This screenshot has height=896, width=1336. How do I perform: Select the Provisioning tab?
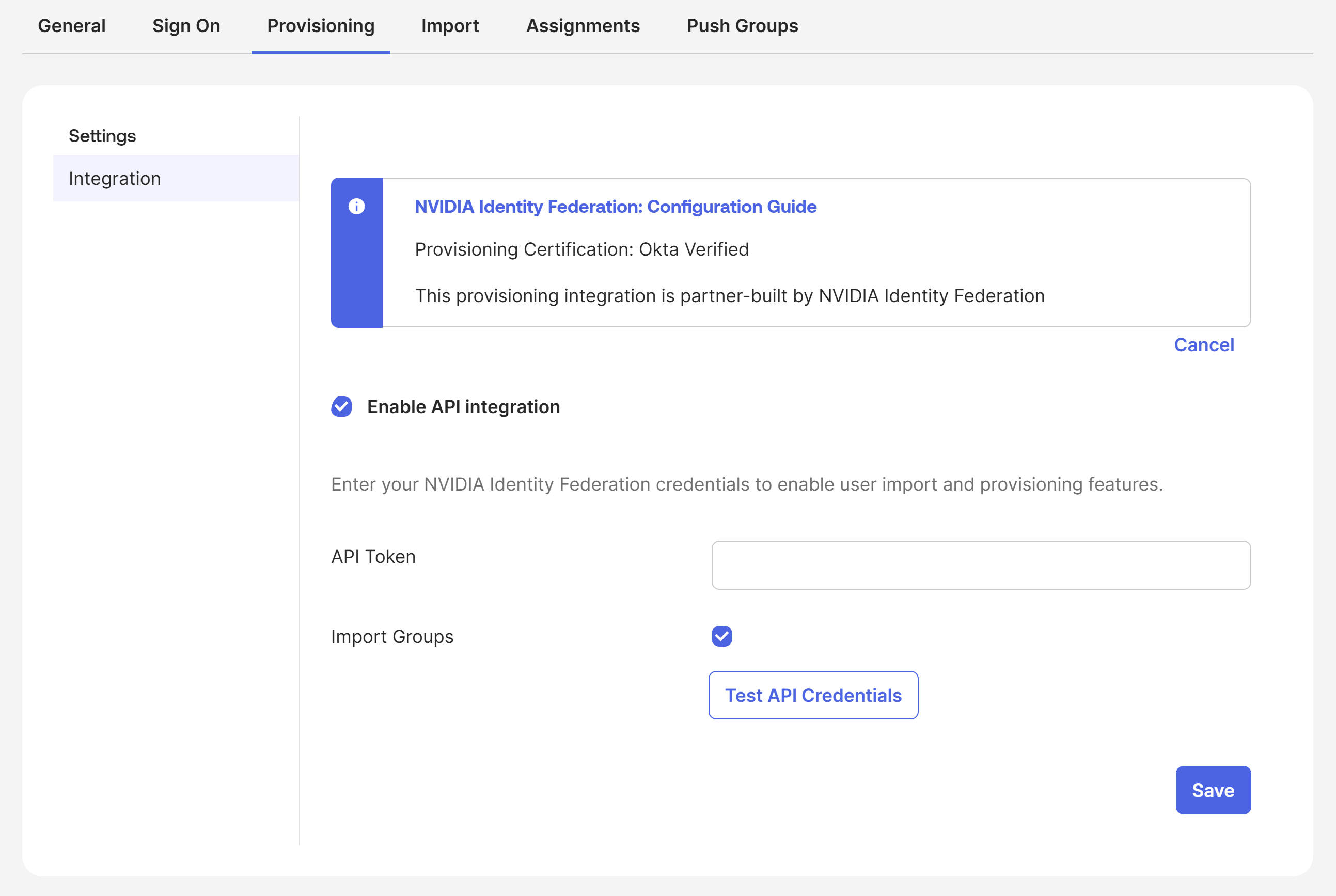pyautogui.click(x=321, y=26)
